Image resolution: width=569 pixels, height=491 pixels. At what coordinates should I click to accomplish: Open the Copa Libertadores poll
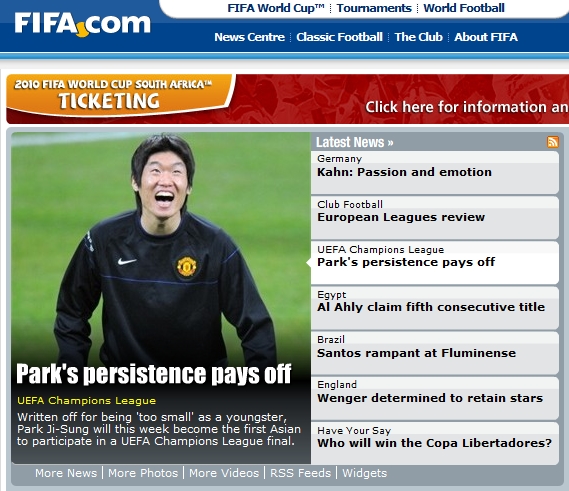435,443
